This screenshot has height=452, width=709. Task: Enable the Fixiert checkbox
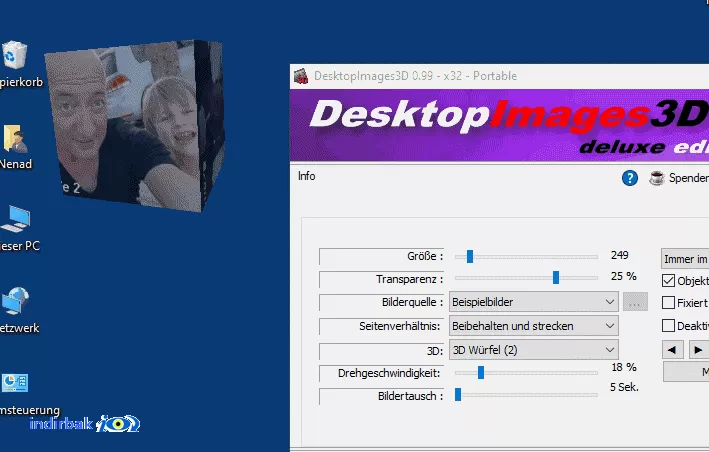point(668,302)
